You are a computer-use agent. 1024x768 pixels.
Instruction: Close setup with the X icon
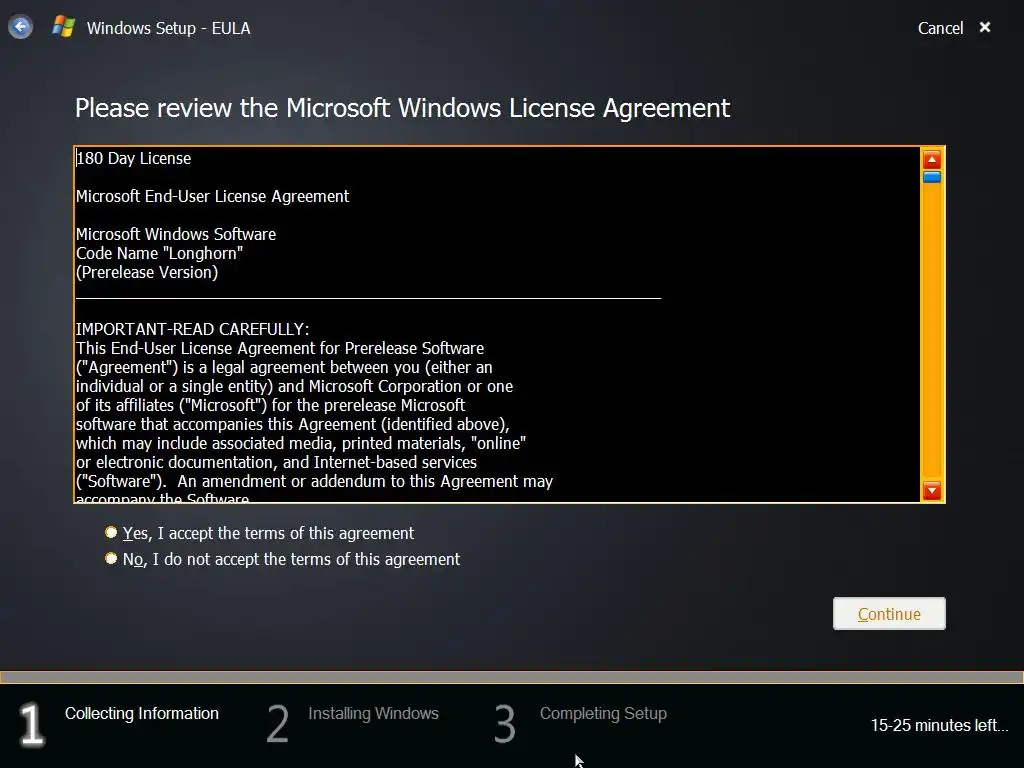pyautogui.click(x=985, y=27)
